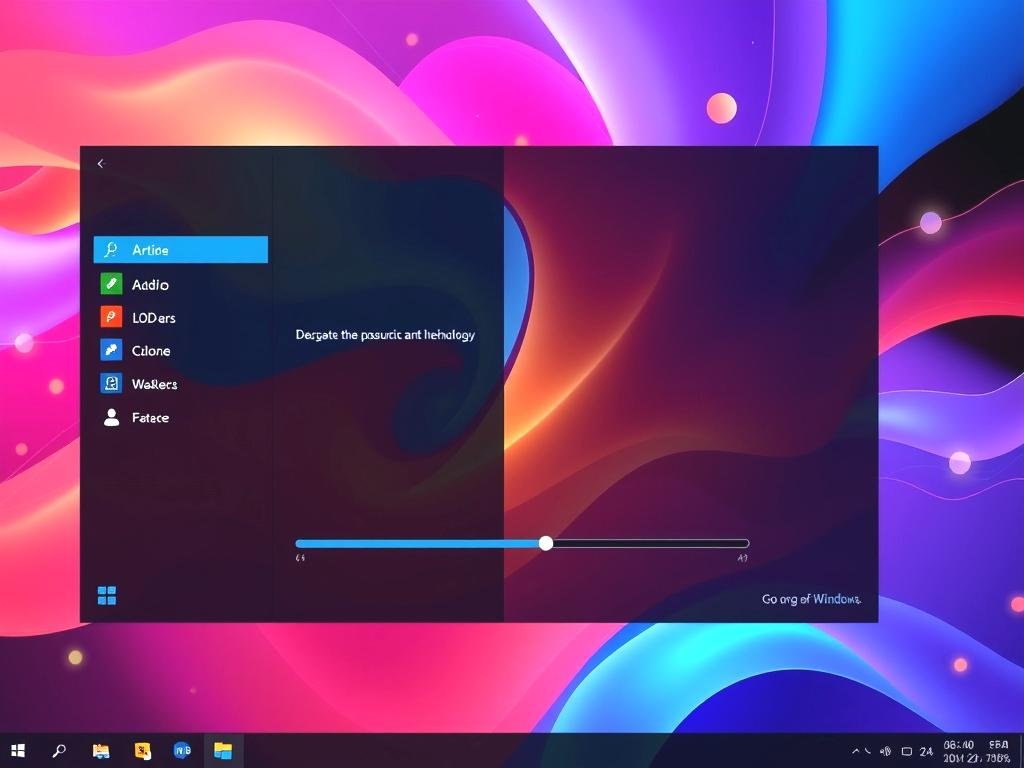The height and width of the screenshot is (768, 1024).
Task: Expand the system tray hidden icons chevron
Action: pos(856,751)
